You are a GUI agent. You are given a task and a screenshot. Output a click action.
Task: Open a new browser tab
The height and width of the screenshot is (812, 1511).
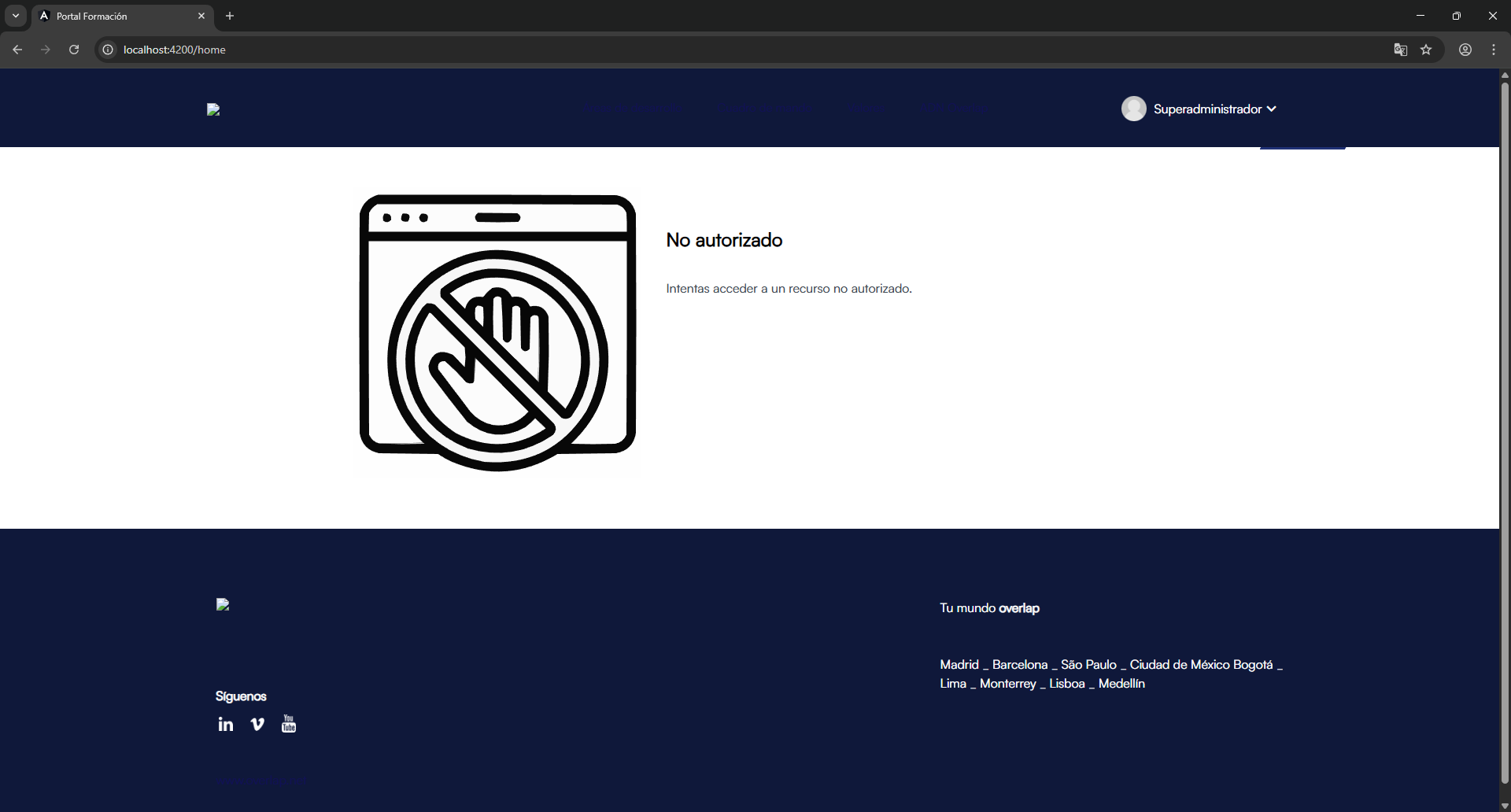tap(230, 16)
